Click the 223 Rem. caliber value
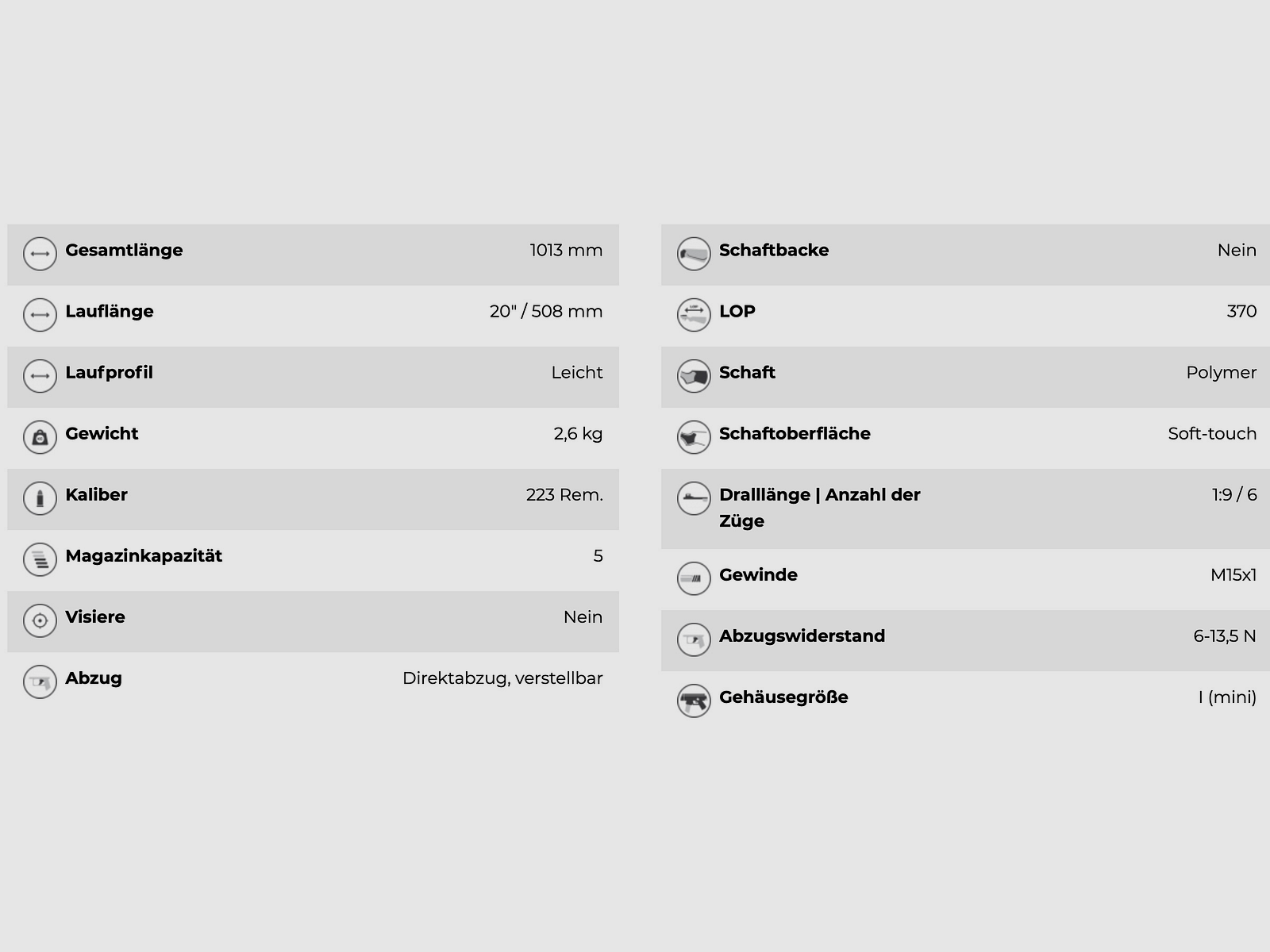The image size is (1270, 952). pos(564,495)
